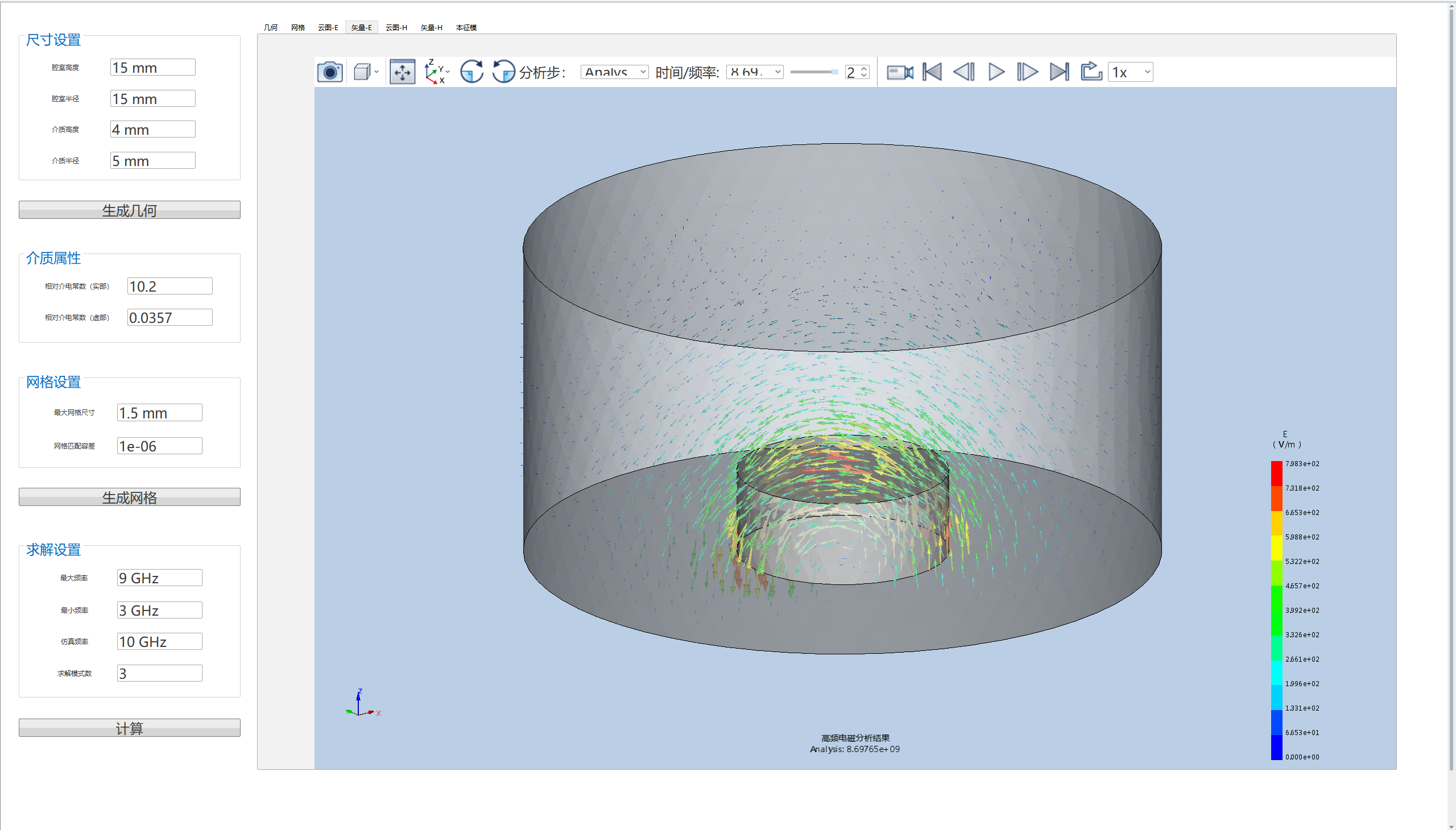Viewport: 1456px width, 830px height.
Task: Click the XYZ axis triad in the viewport
Action: 363,703
